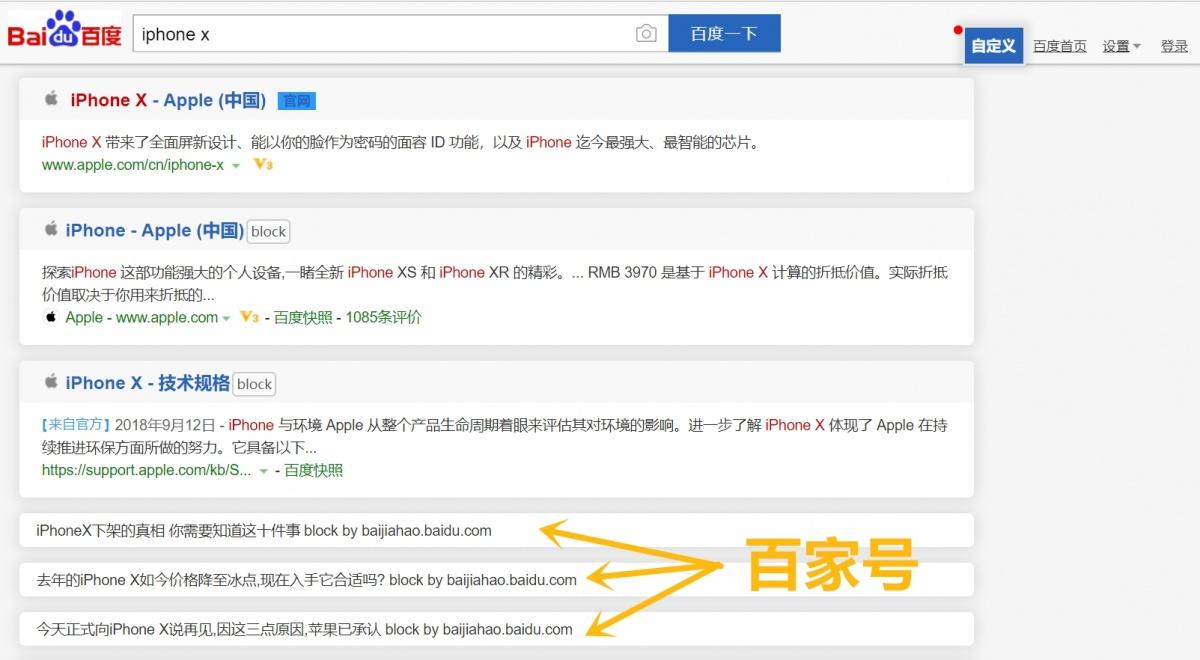Open 百度首页 link
The width and height of the screenshot is (1200, 660).
tap(1060, 46)
